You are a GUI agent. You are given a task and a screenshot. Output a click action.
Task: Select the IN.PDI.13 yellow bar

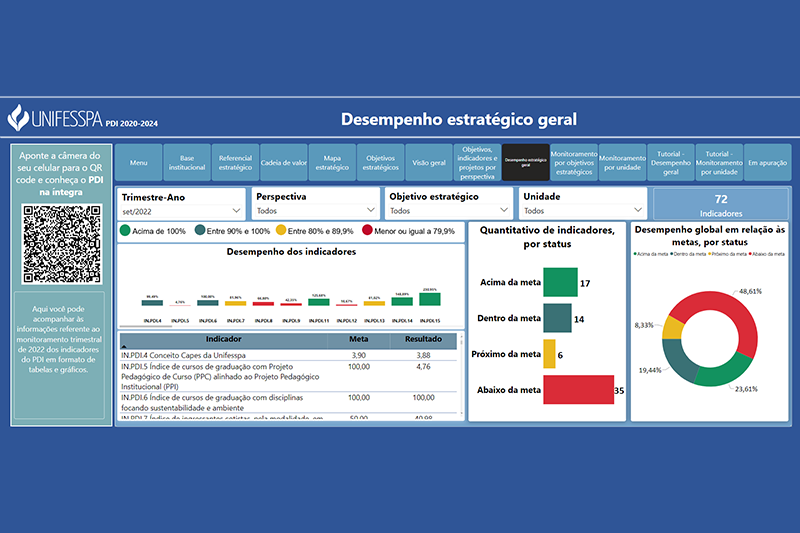pyautogui.click(x=374, y=303)
